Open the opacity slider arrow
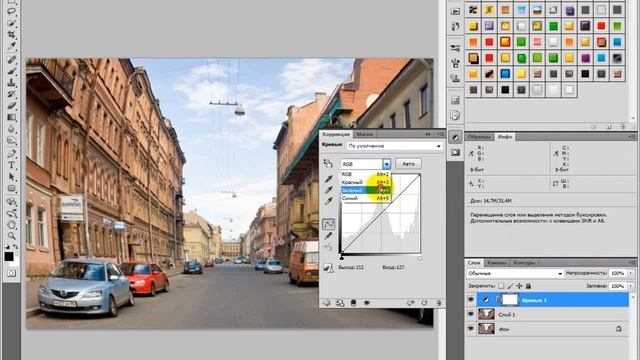The width and height of the screenshot is (640, 360). pos(631,273)
